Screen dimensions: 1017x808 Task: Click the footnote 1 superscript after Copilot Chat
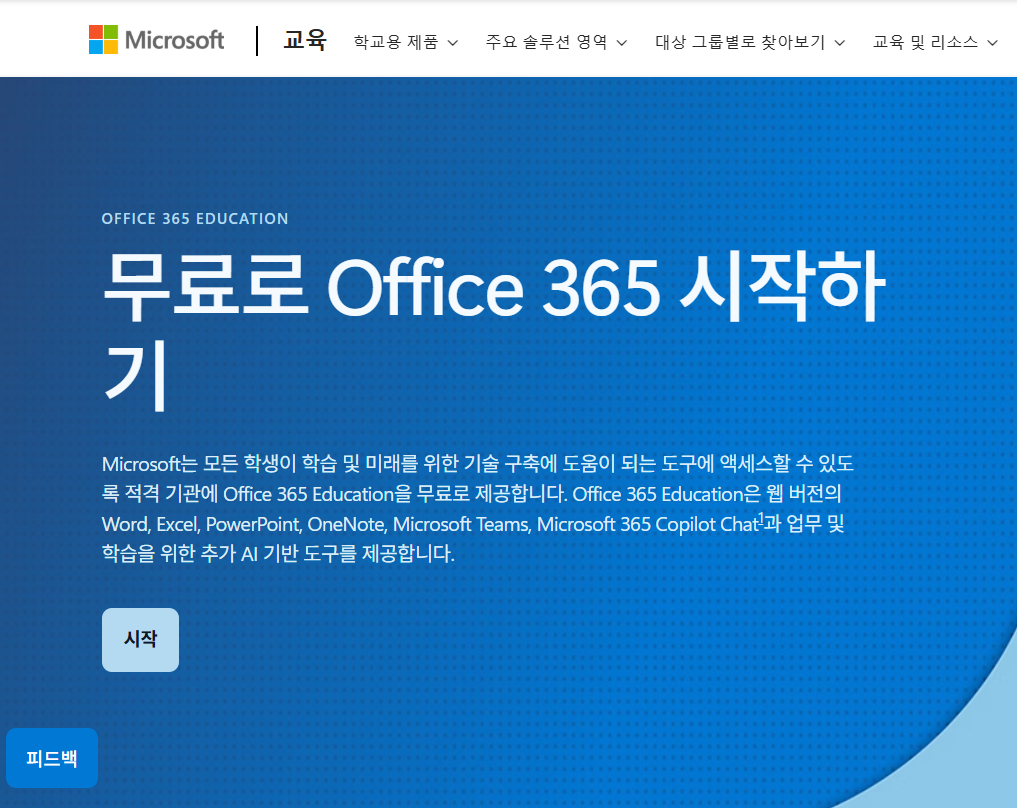(761, 518)
